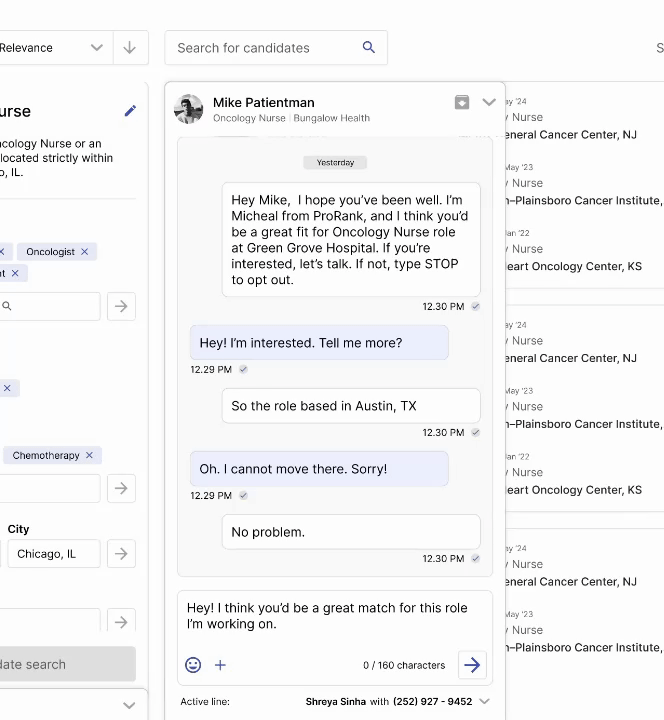Screen dimensions: 664x720
Task: Click the 12.30 PM timestamp under 'No problem.'
Action: [x=443, y=558]
